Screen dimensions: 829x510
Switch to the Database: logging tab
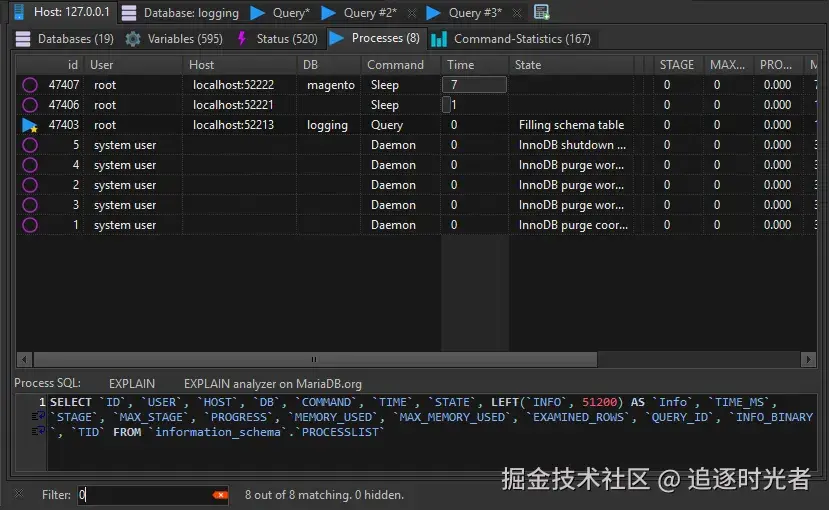tap(180, 13)
